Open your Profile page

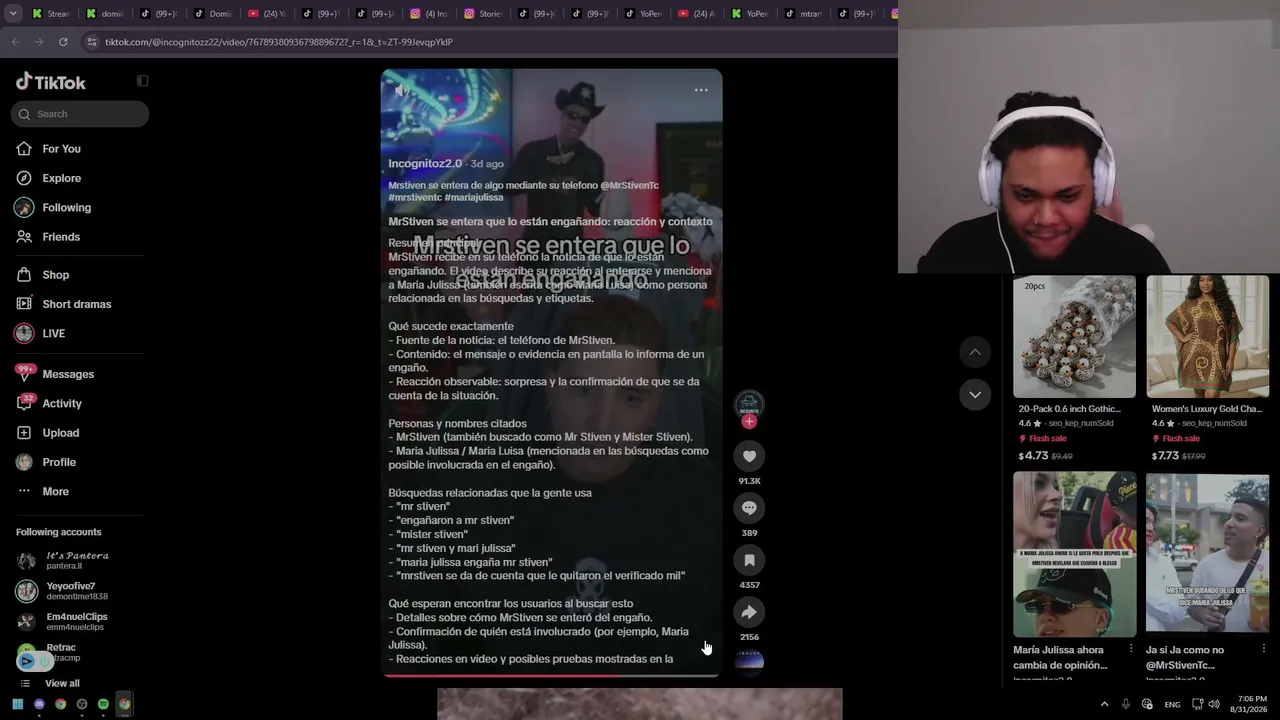tap(59, 462)
